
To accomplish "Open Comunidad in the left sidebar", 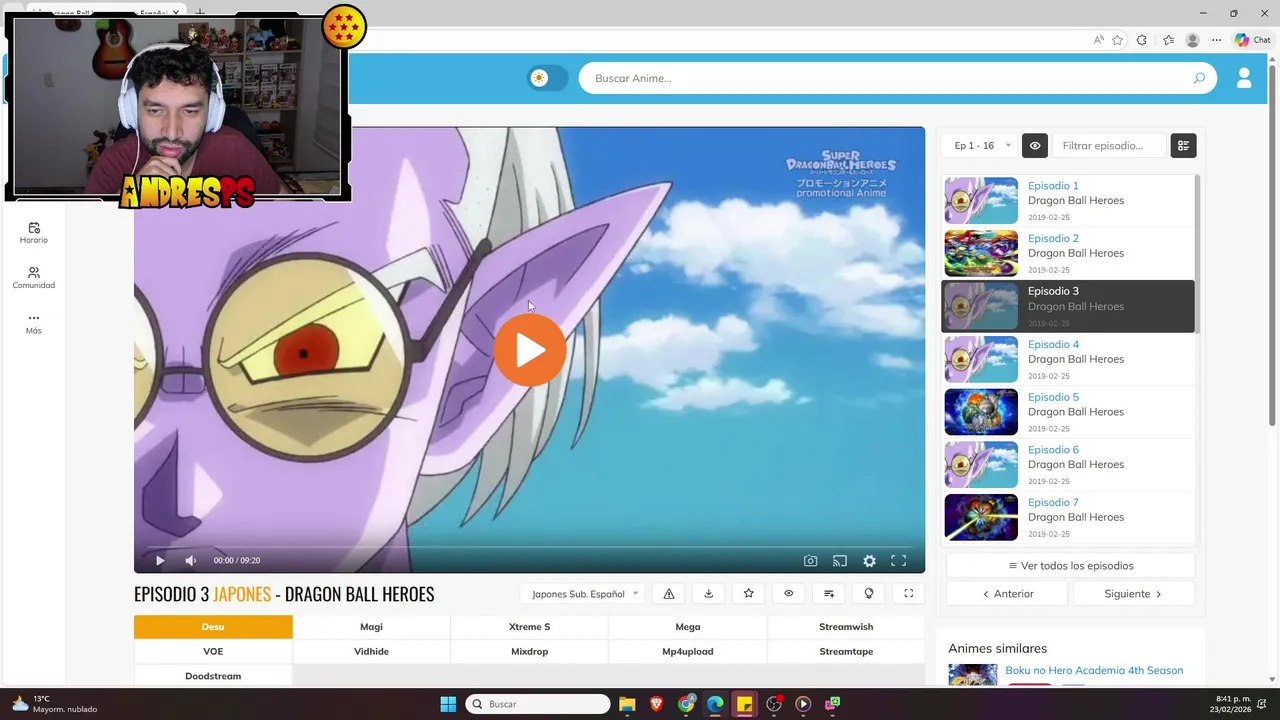I will coord(34,278).
